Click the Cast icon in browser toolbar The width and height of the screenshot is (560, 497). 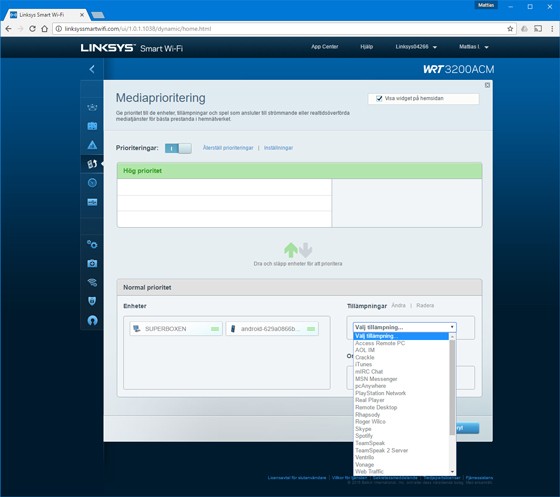(x=538, y=29)
